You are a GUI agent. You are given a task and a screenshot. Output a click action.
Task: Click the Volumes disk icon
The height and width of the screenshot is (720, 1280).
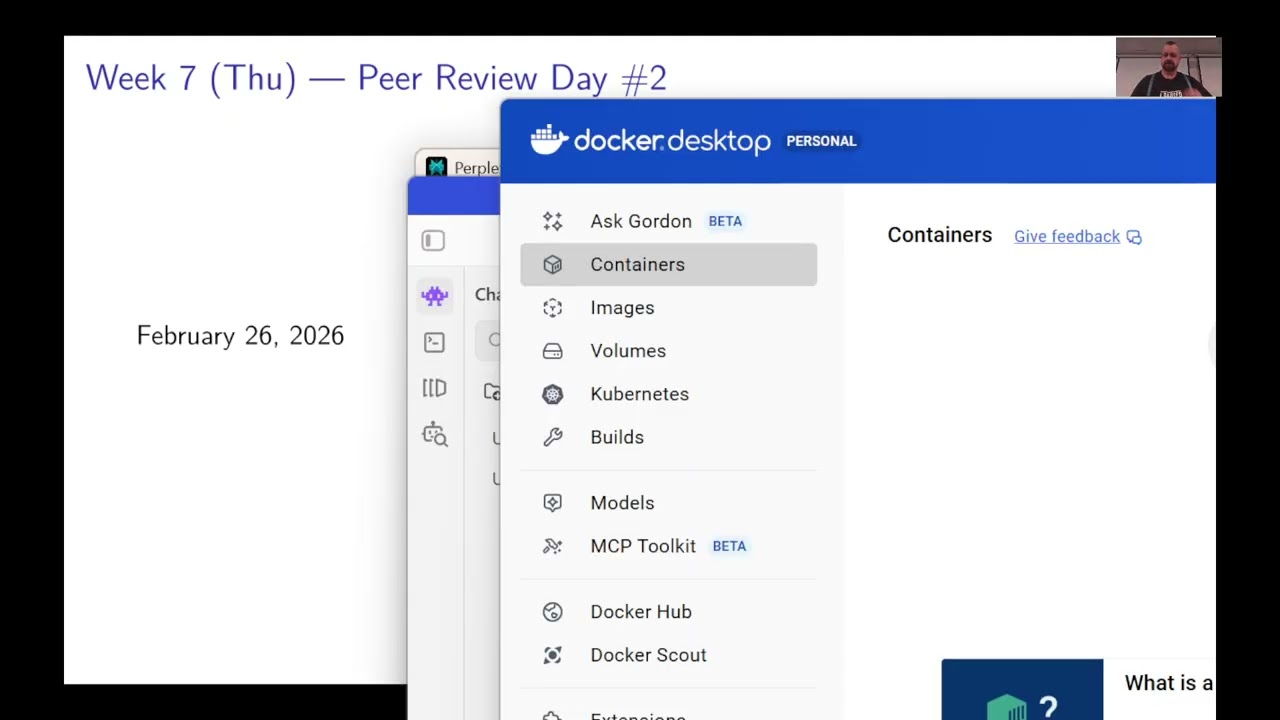(552, 351)
